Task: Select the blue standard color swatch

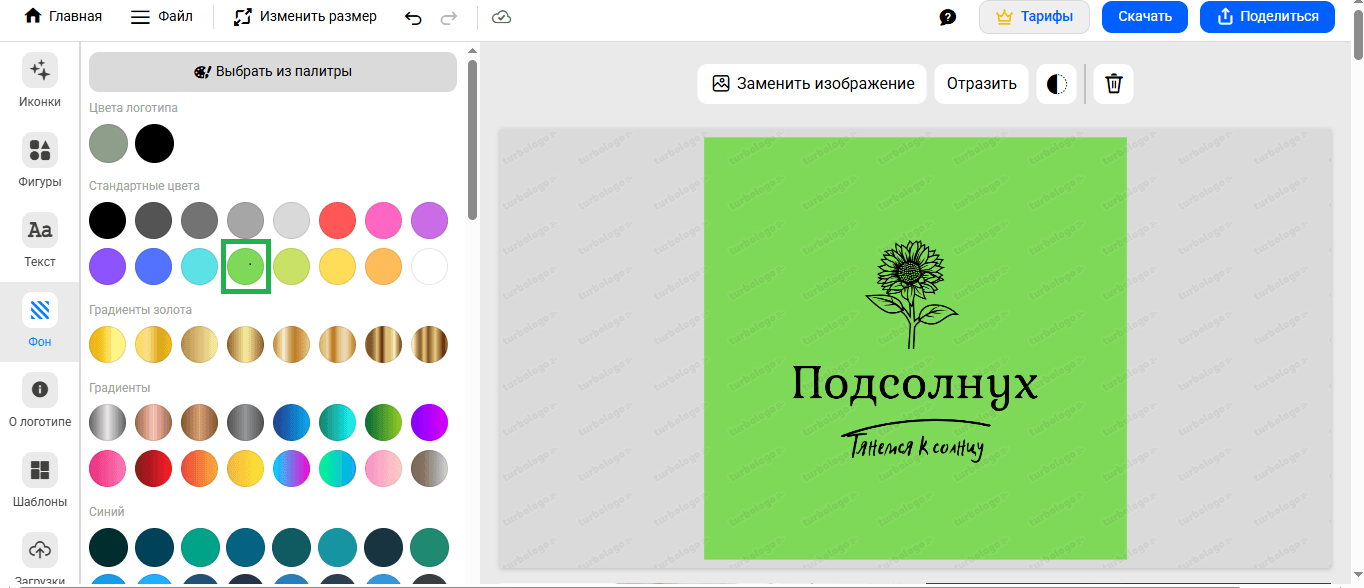Action: (154, 267)
